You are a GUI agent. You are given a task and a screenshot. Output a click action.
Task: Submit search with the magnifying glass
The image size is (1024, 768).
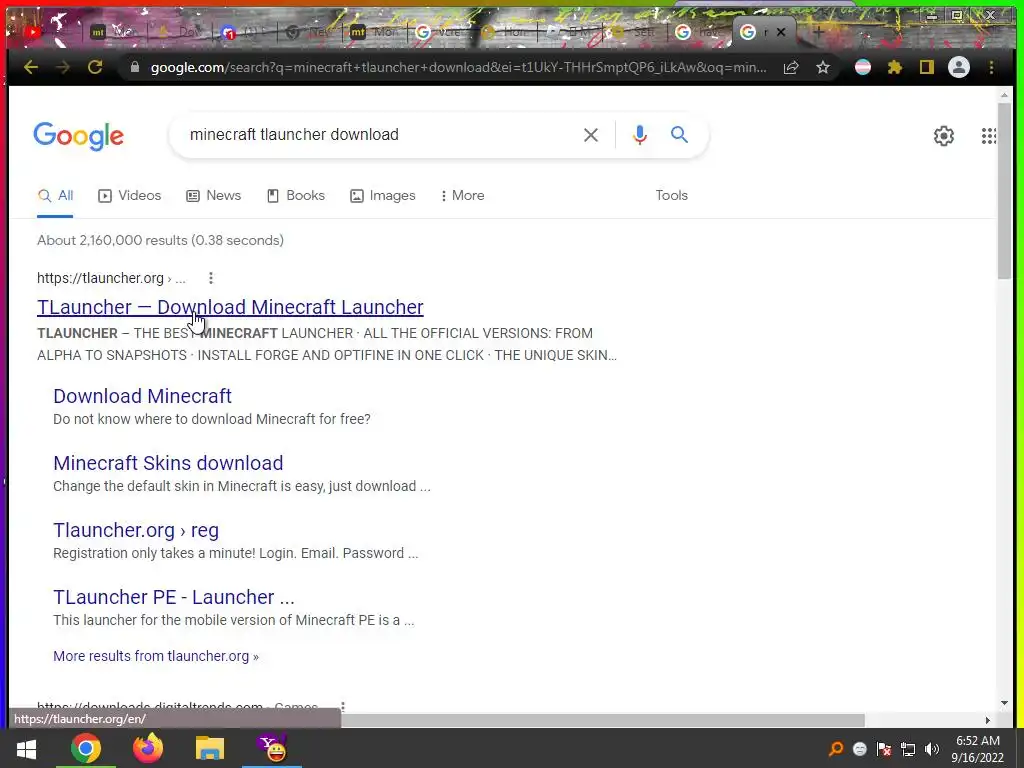pyautogui.click(x=679, y=135)
